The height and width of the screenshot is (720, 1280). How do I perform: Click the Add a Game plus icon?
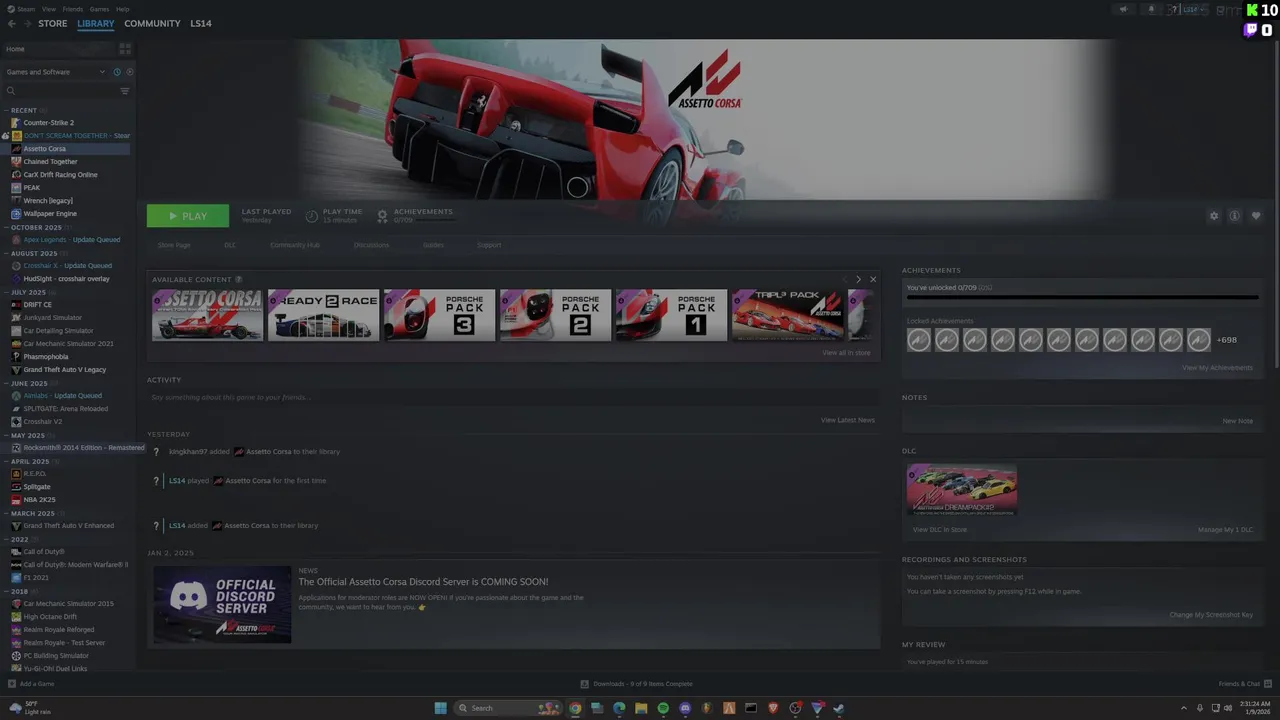pyautogui.click(x=12, y=684)
